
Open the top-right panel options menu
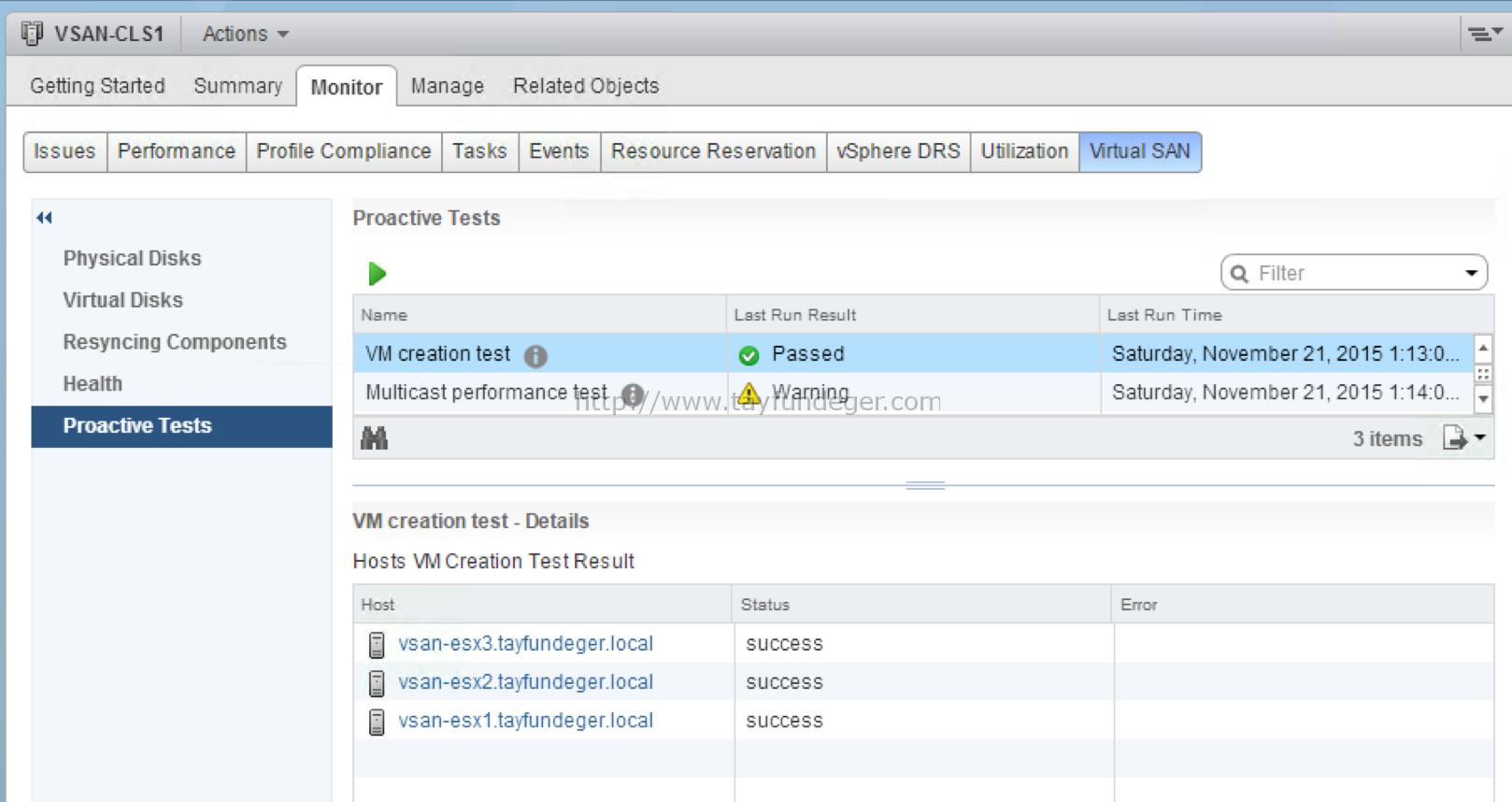pos(1485,34)
